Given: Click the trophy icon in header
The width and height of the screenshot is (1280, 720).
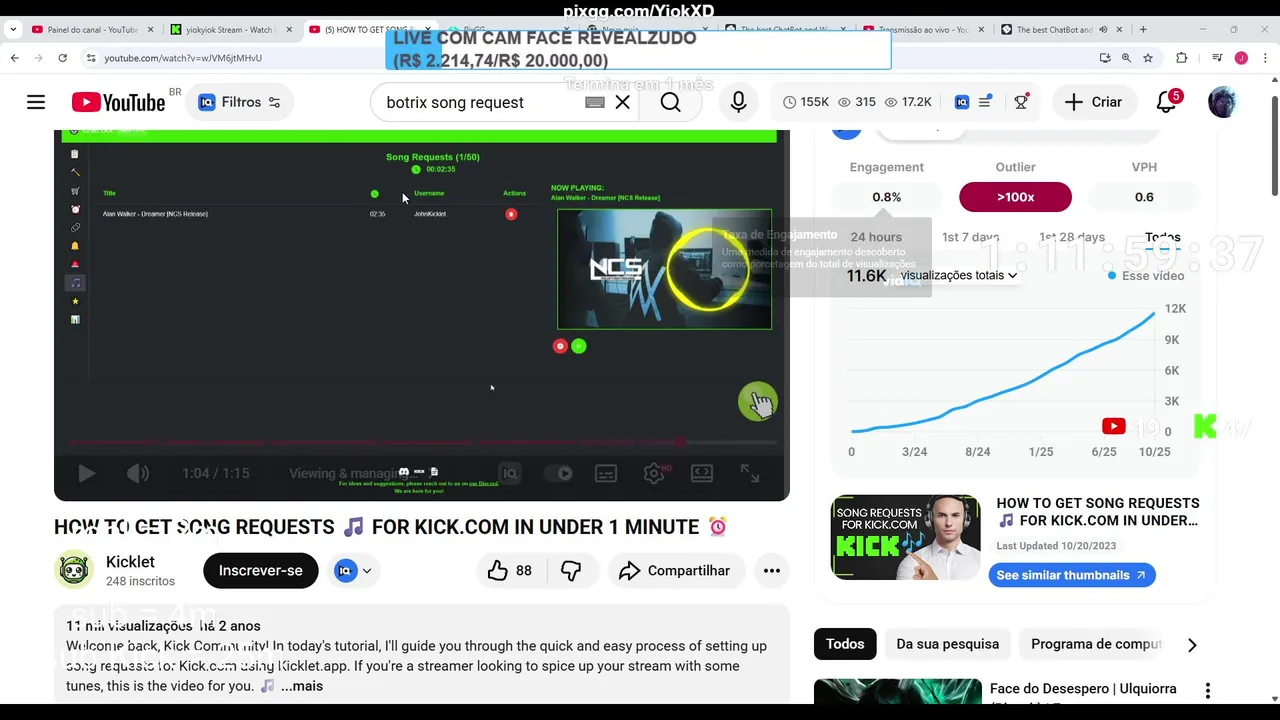Looking at the screenshot, I should 1021,102.
